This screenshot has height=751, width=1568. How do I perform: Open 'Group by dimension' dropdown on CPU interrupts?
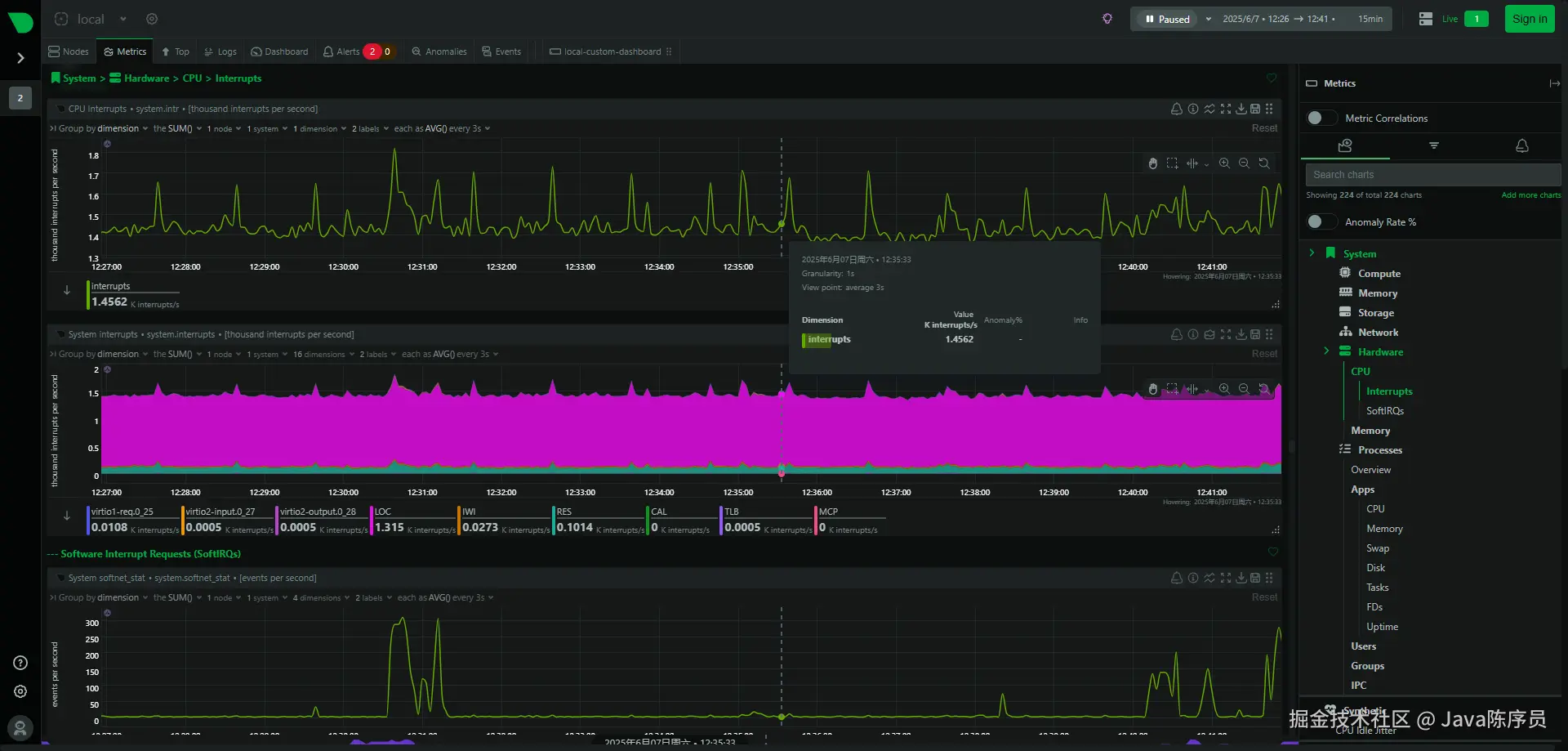tap(103, 128)
